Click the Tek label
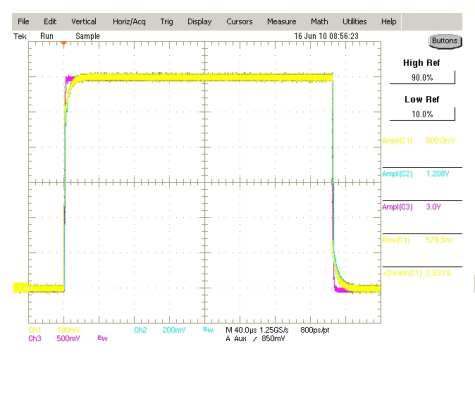Screen dimensions: 475x413 [x=20, y=36]
